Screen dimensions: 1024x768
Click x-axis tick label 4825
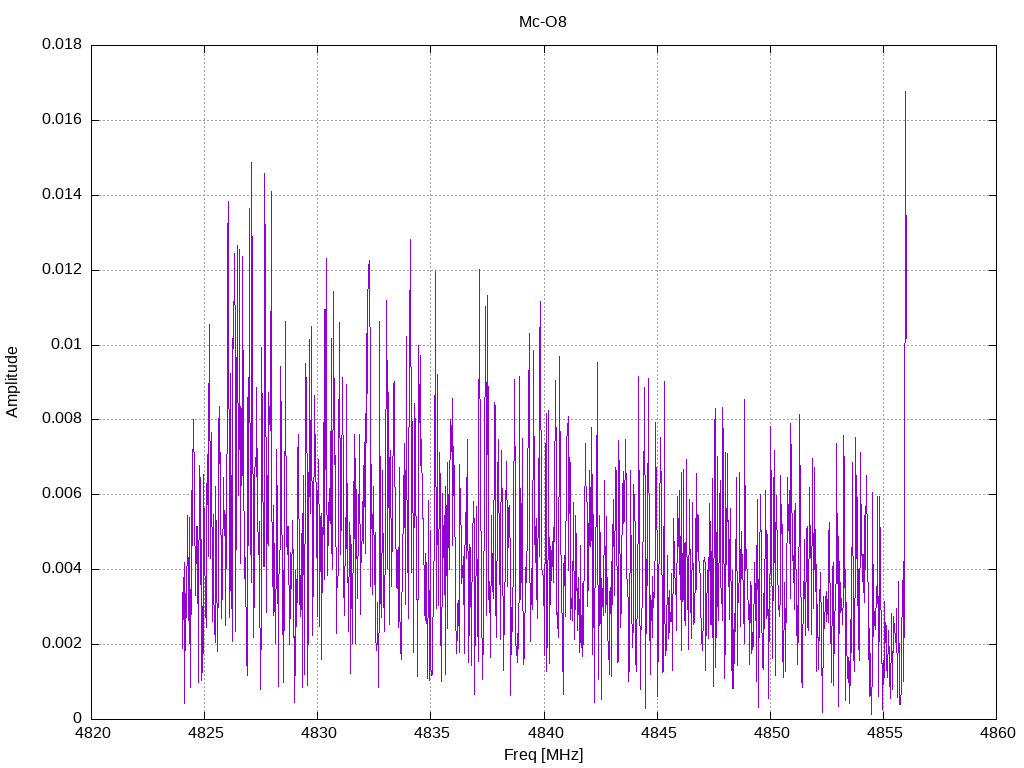[204, 733]
